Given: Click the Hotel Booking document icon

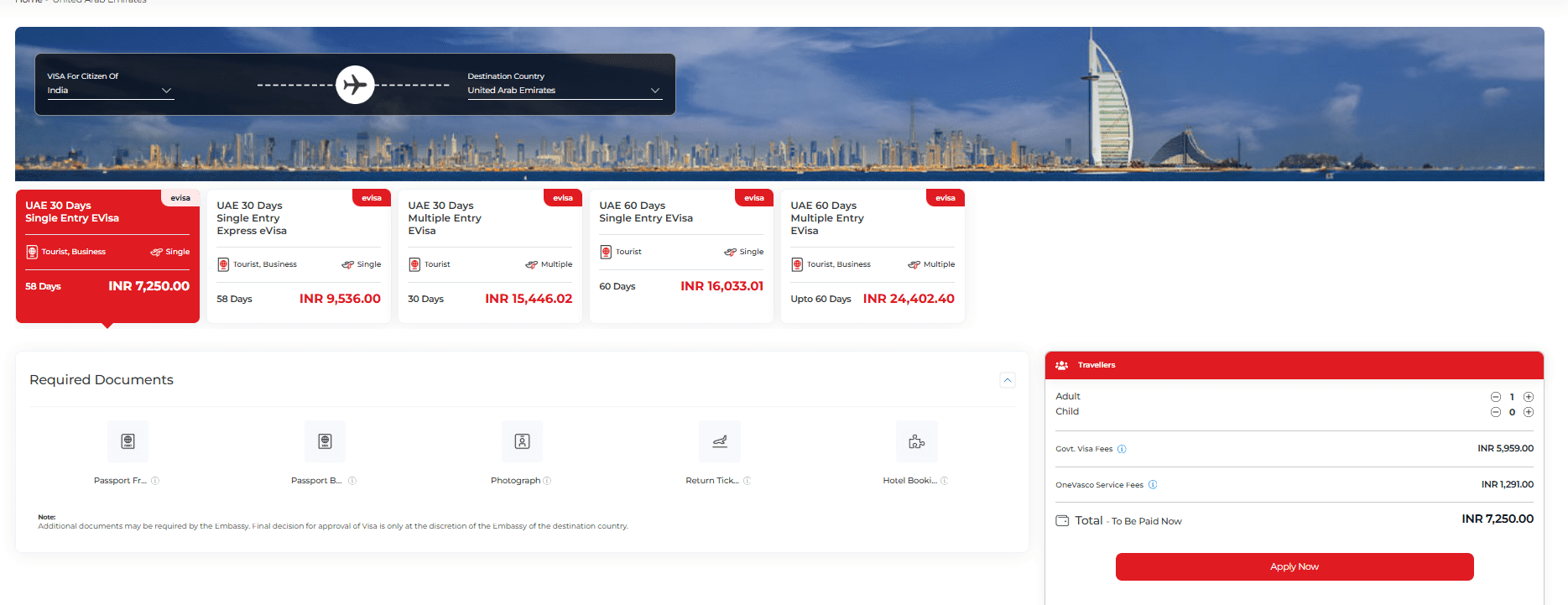Looking at the screenshot, I should [917, 441].
